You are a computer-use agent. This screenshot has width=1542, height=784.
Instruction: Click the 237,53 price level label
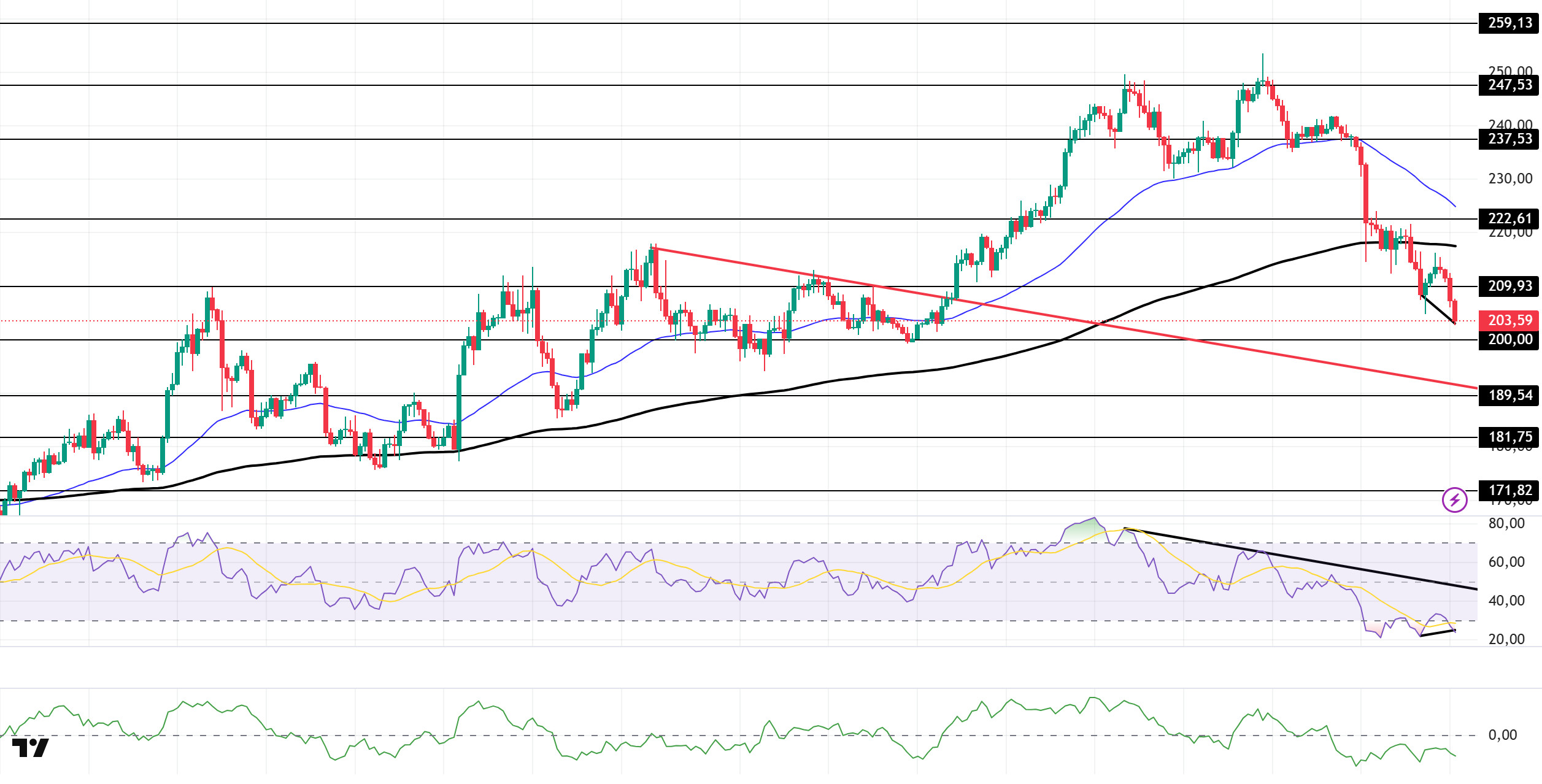click(1509, 139)
